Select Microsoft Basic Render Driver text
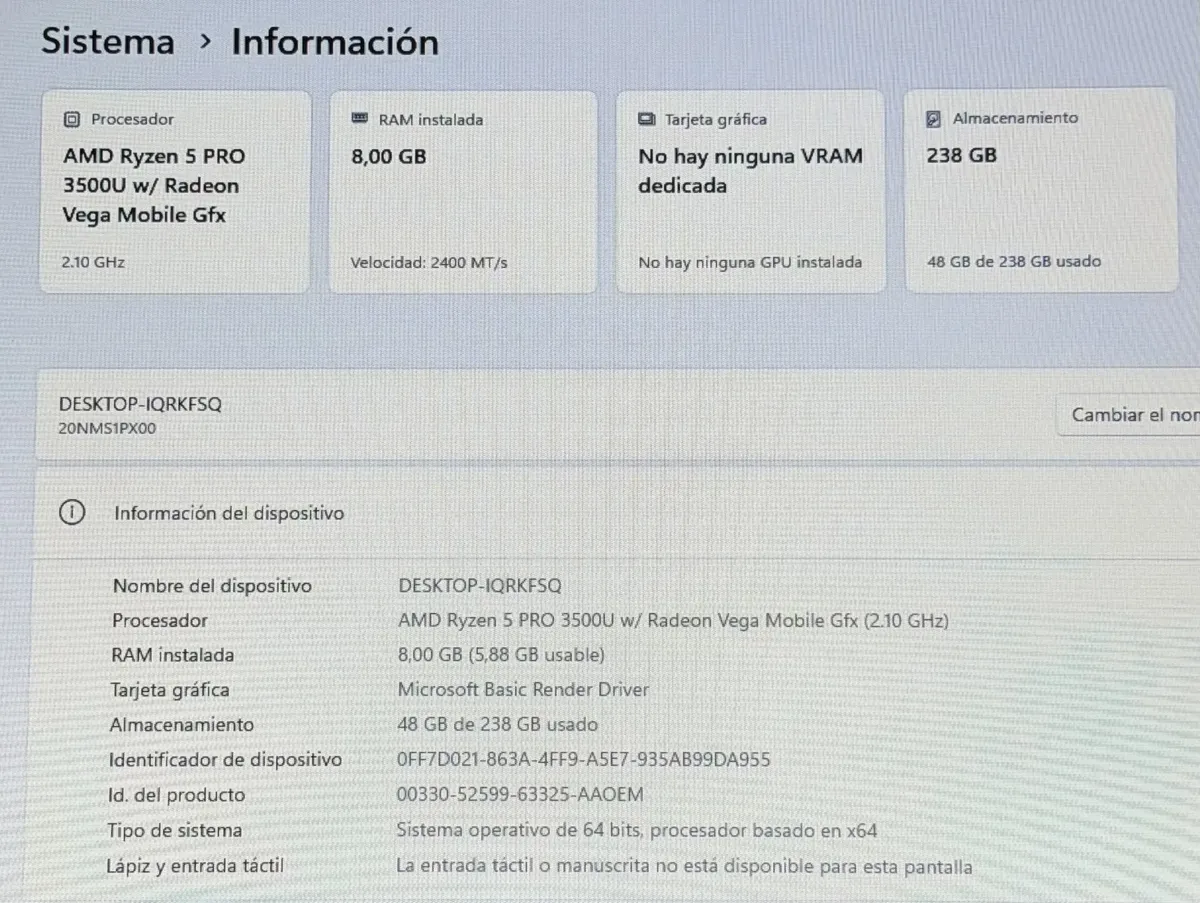 pos(523,689)
